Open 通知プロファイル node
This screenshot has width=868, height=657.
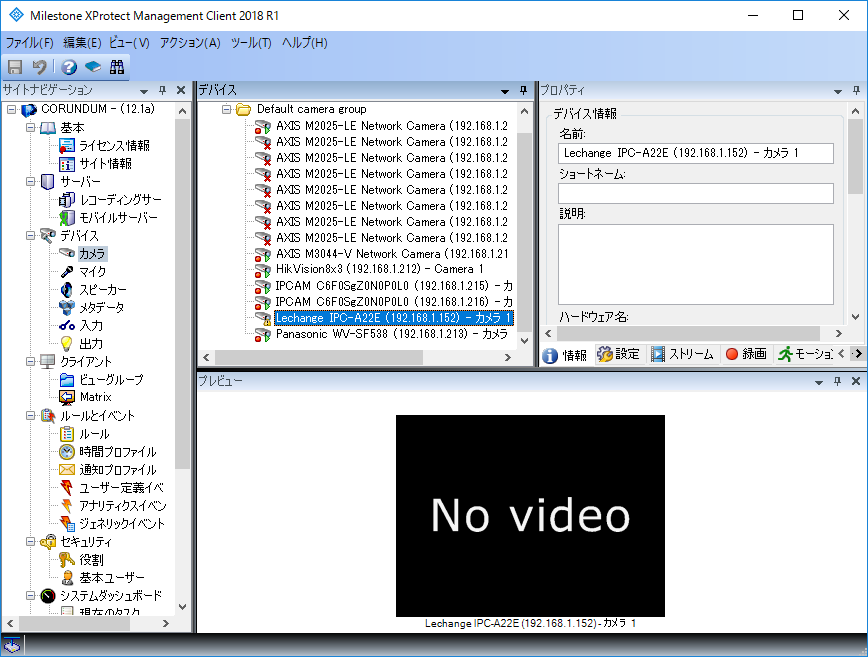(x=117, y=470)
